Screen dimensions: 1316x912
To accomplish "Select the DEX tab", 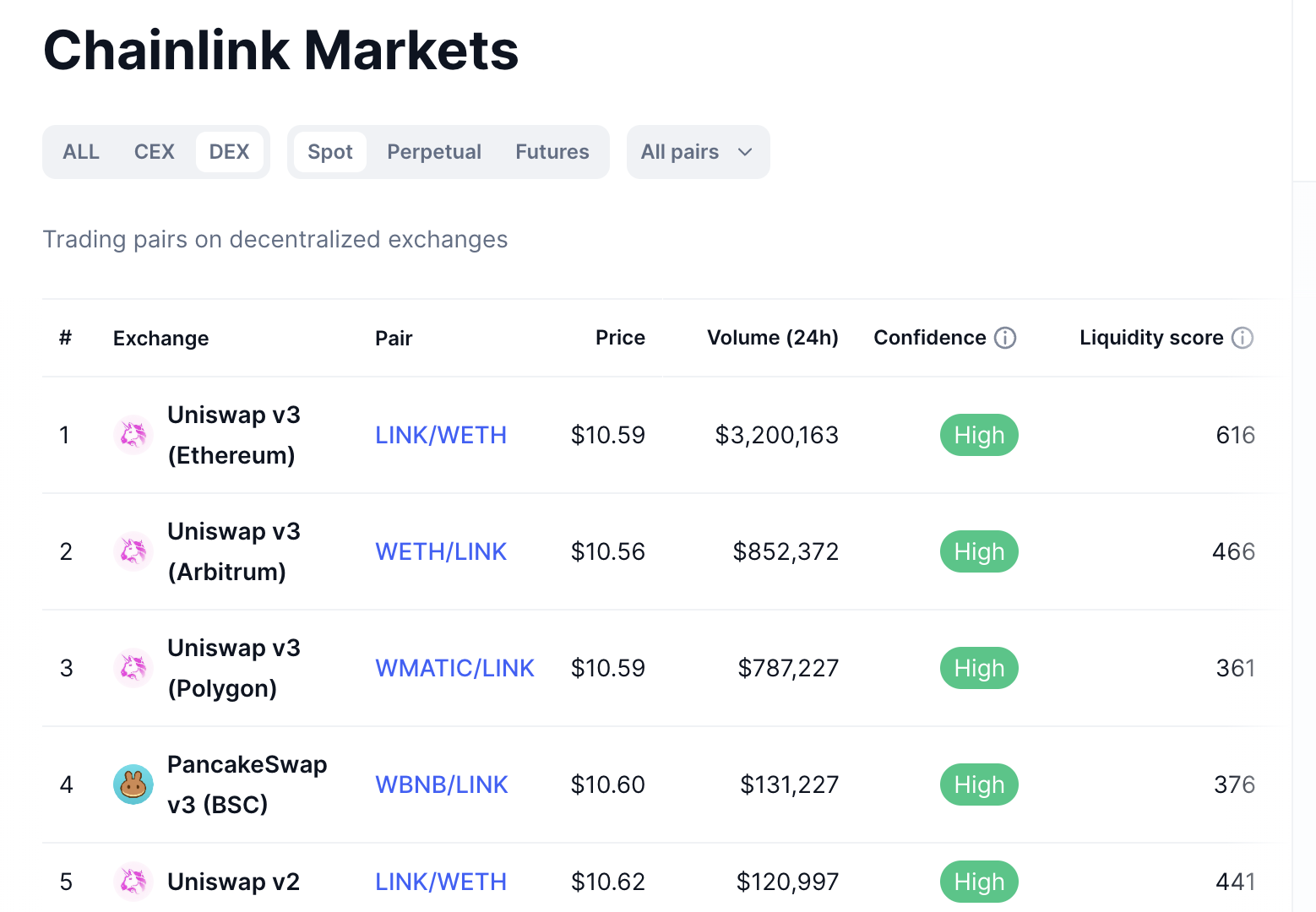I will (x=229, y=152).
